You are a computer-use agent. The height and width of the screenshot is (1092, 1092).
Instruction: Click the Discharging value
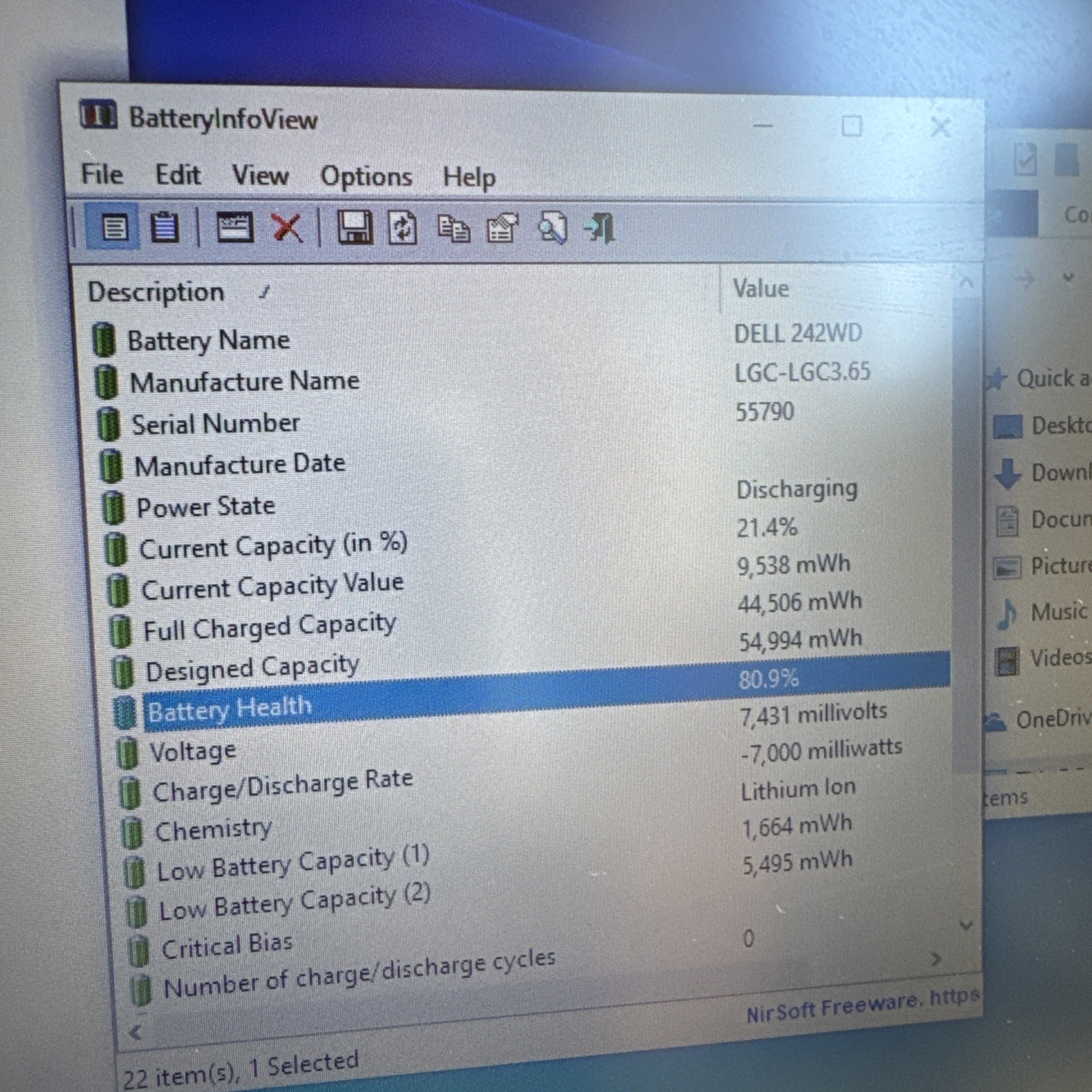(x=797, y=489)
